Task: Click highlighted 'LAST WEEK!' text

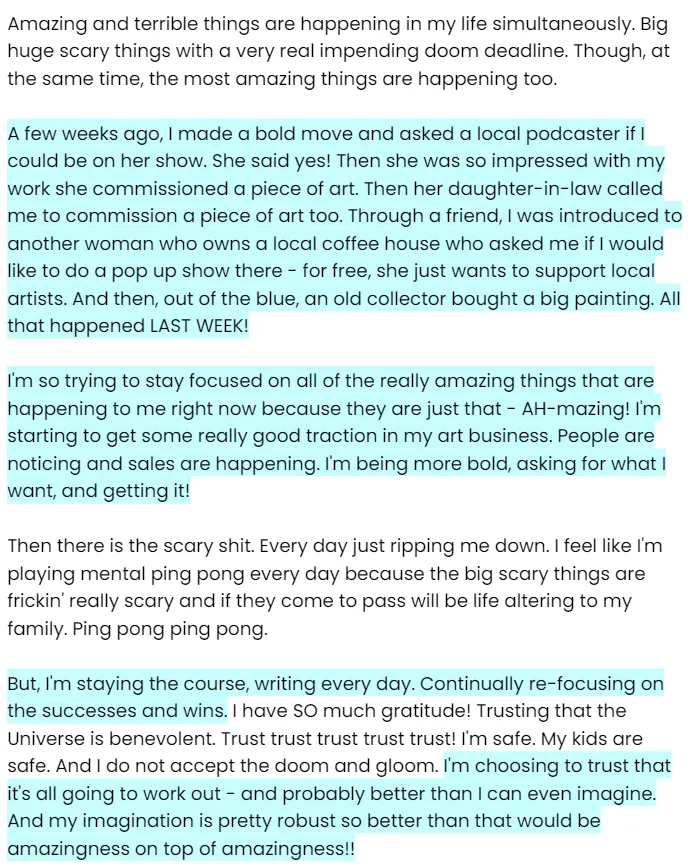Action: coord(199,326)
